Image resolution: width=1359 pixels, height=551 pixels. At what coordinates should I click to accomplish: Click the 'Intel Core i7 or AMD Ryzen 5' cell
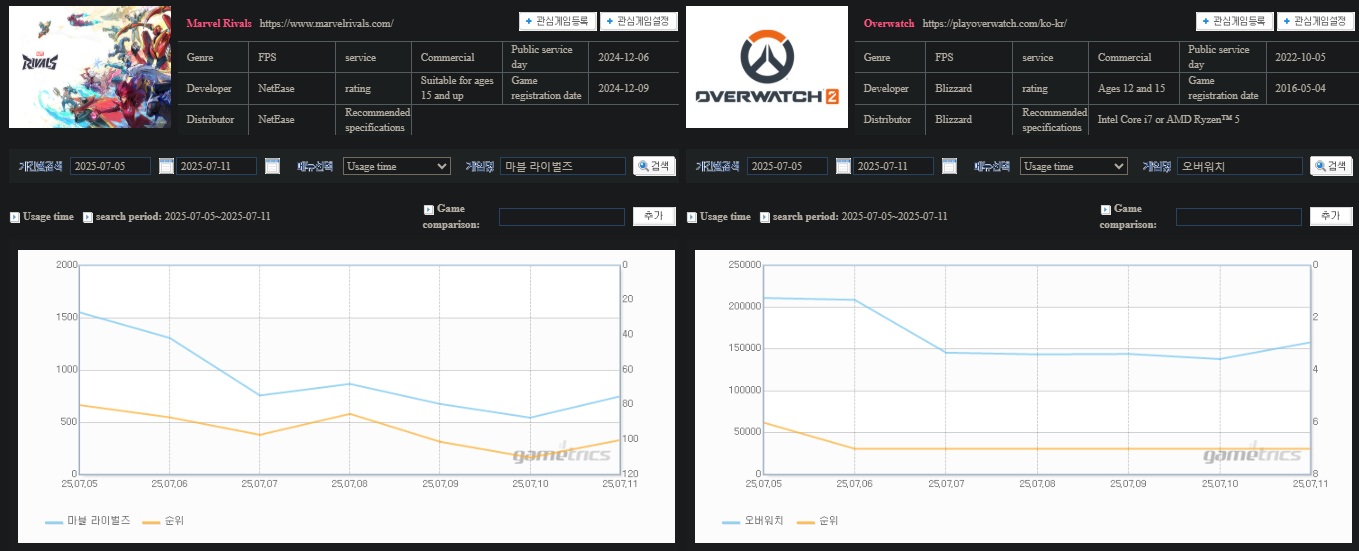(x=1169, y=119)
